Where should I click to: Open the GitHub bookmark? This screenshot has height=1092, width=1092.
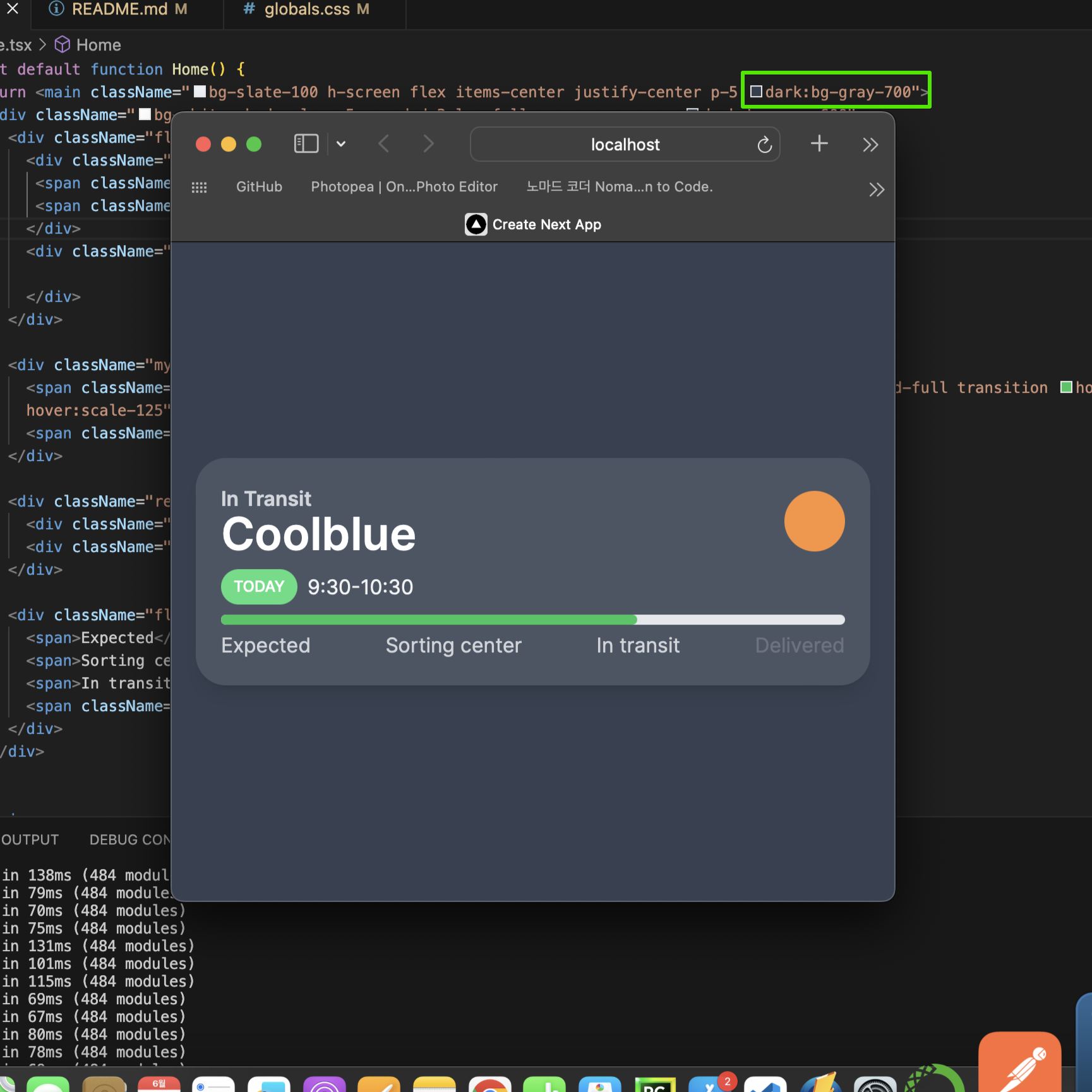tap(259, 186)
